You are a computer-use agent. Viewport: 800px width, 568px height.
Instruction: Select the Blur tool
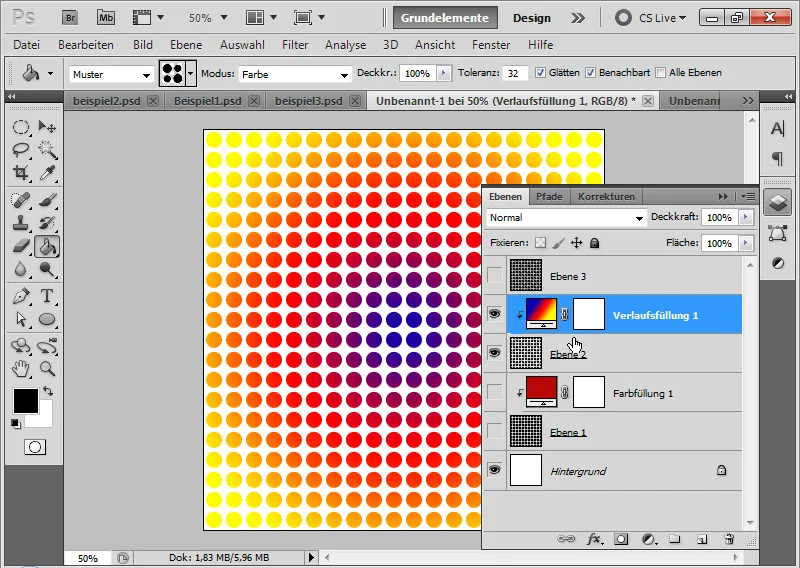pos(20,269)
